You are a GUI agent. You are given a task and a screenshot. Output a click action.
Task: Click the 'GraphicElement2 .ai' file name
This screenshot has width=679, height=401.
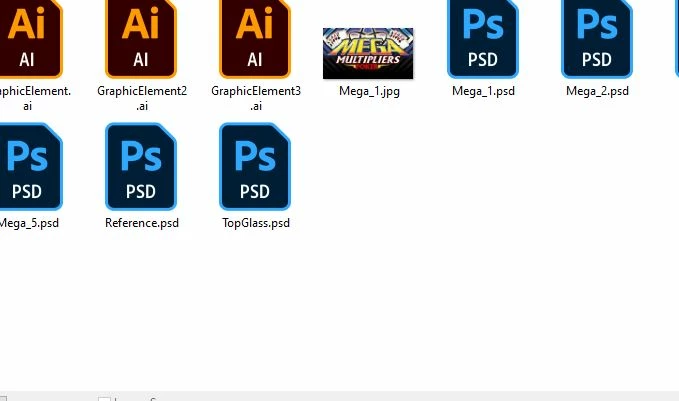pyautogui.click(x=142, y=98)
